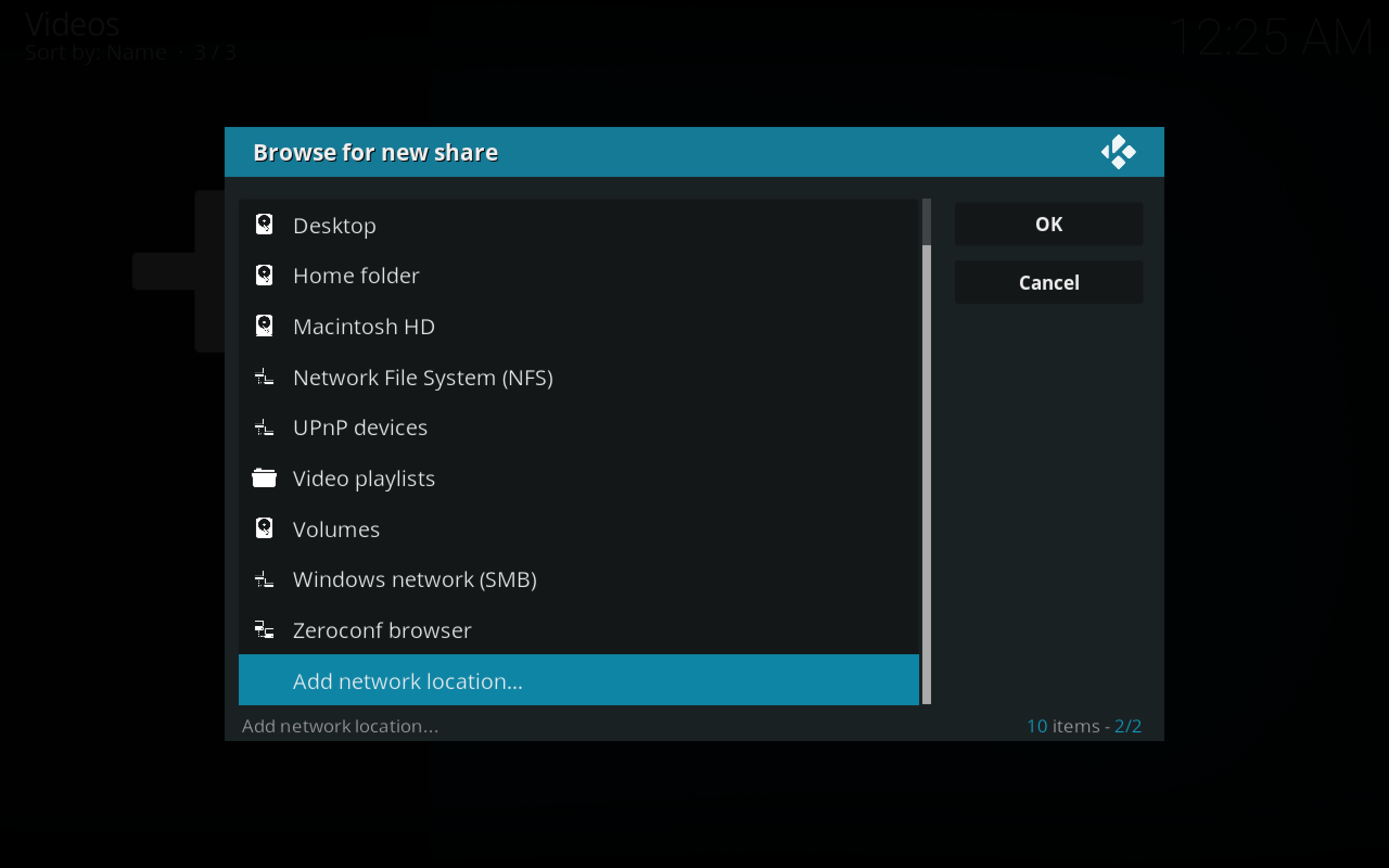This screenshot has height=868, width=1389.
Task: Browse the Windows network (SMB) option
Action: [x=415, y=579]
